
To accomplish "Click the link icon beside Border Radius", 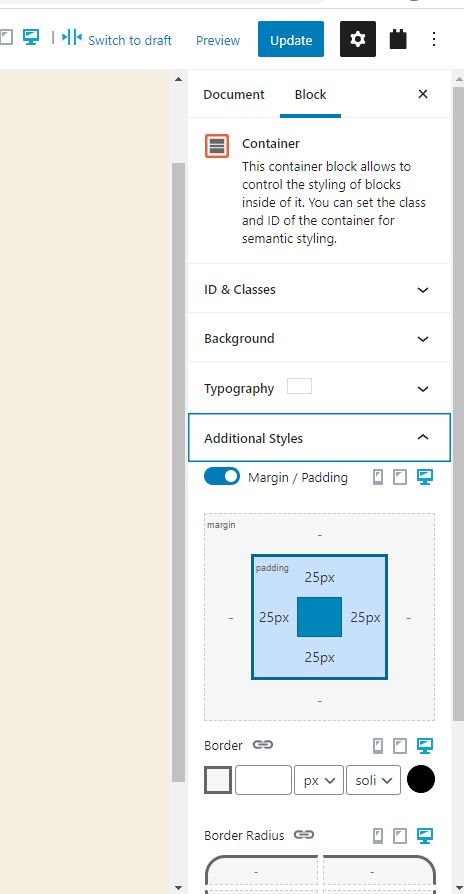I will pos(304,835).
